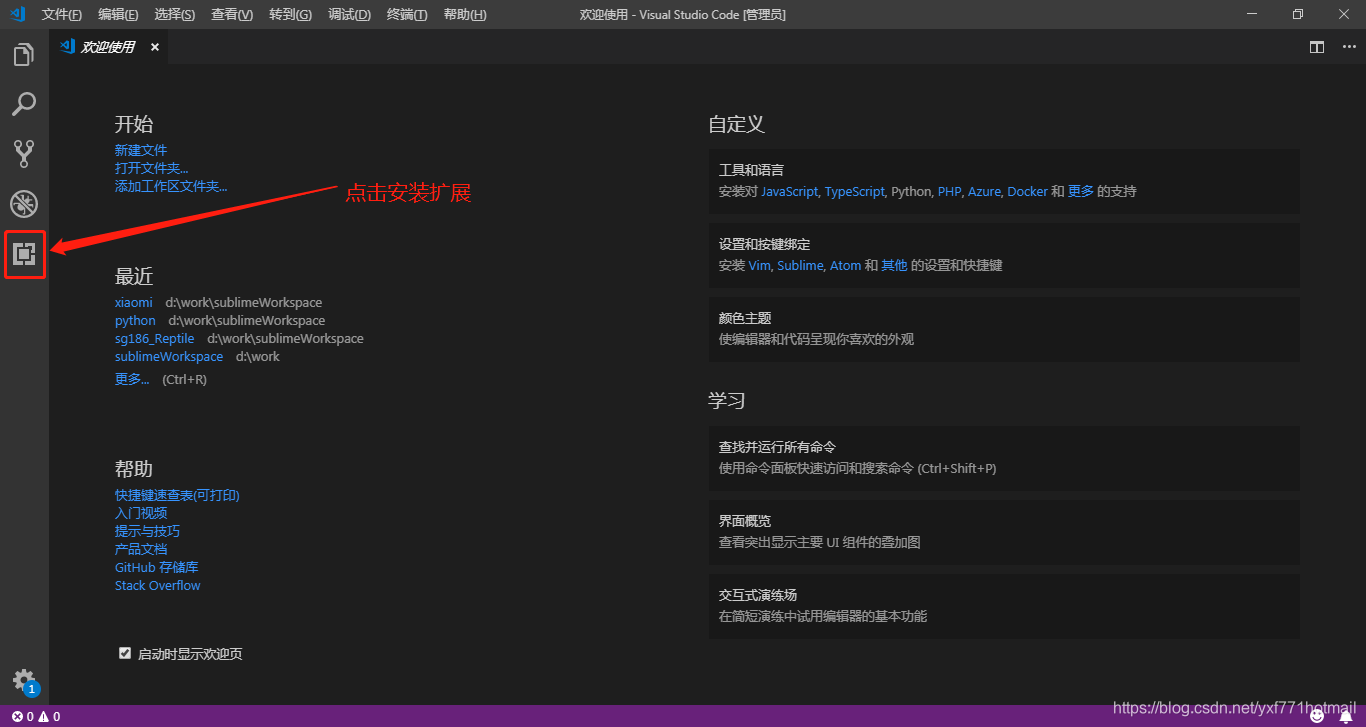Open the Manage gear icon

point(24,682)
